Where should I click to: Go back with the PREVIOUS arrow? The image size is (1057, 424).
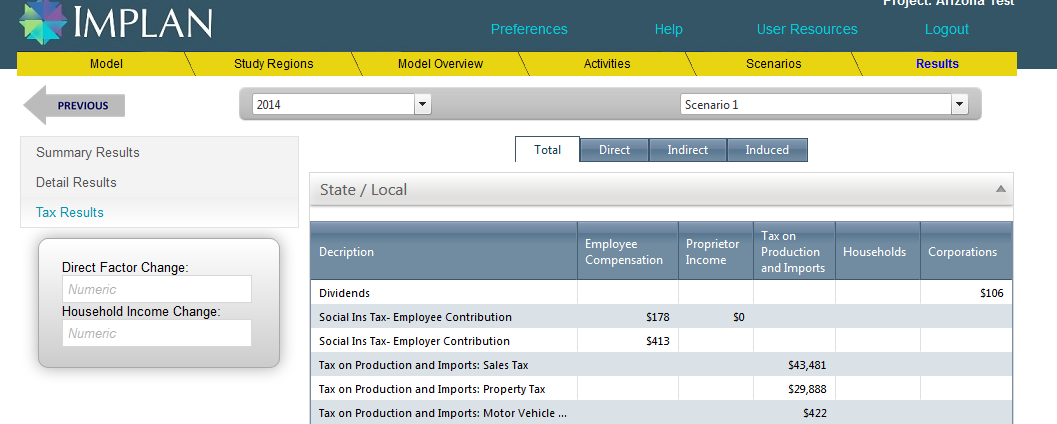click(74, 105)
